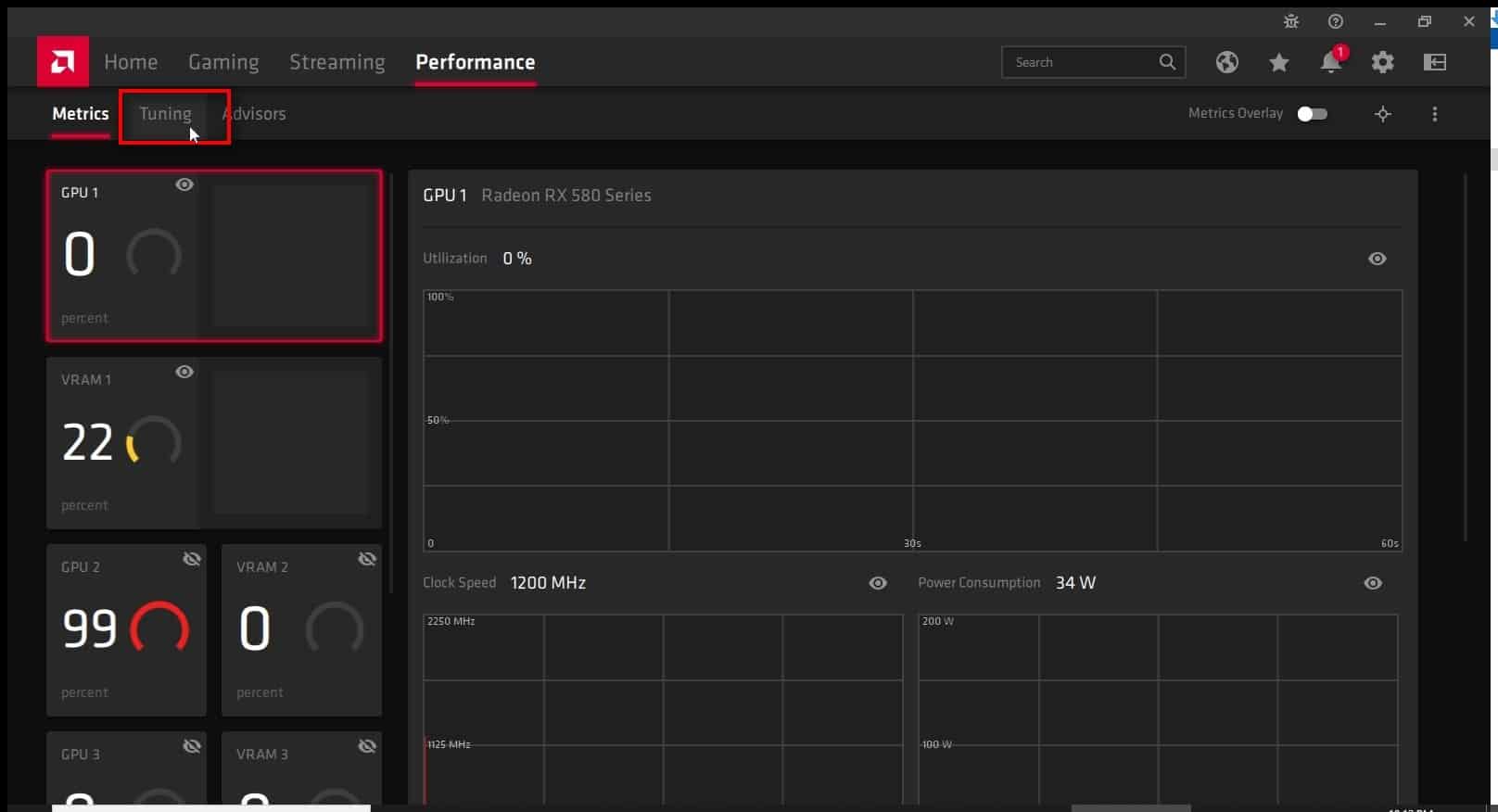Restore down the Radeon Software window

point(1425,21)
